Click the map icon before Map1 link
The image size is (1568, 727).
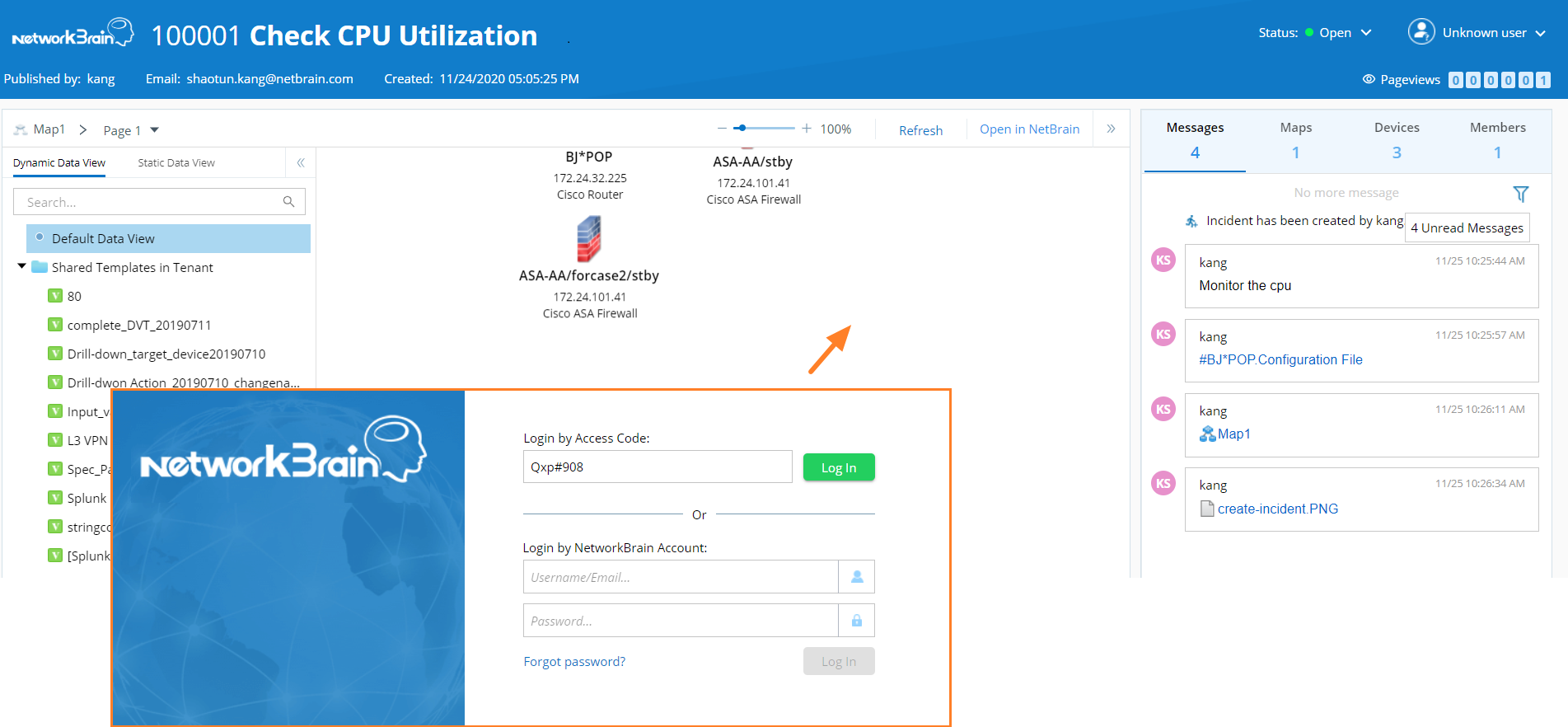(1207, 434)
